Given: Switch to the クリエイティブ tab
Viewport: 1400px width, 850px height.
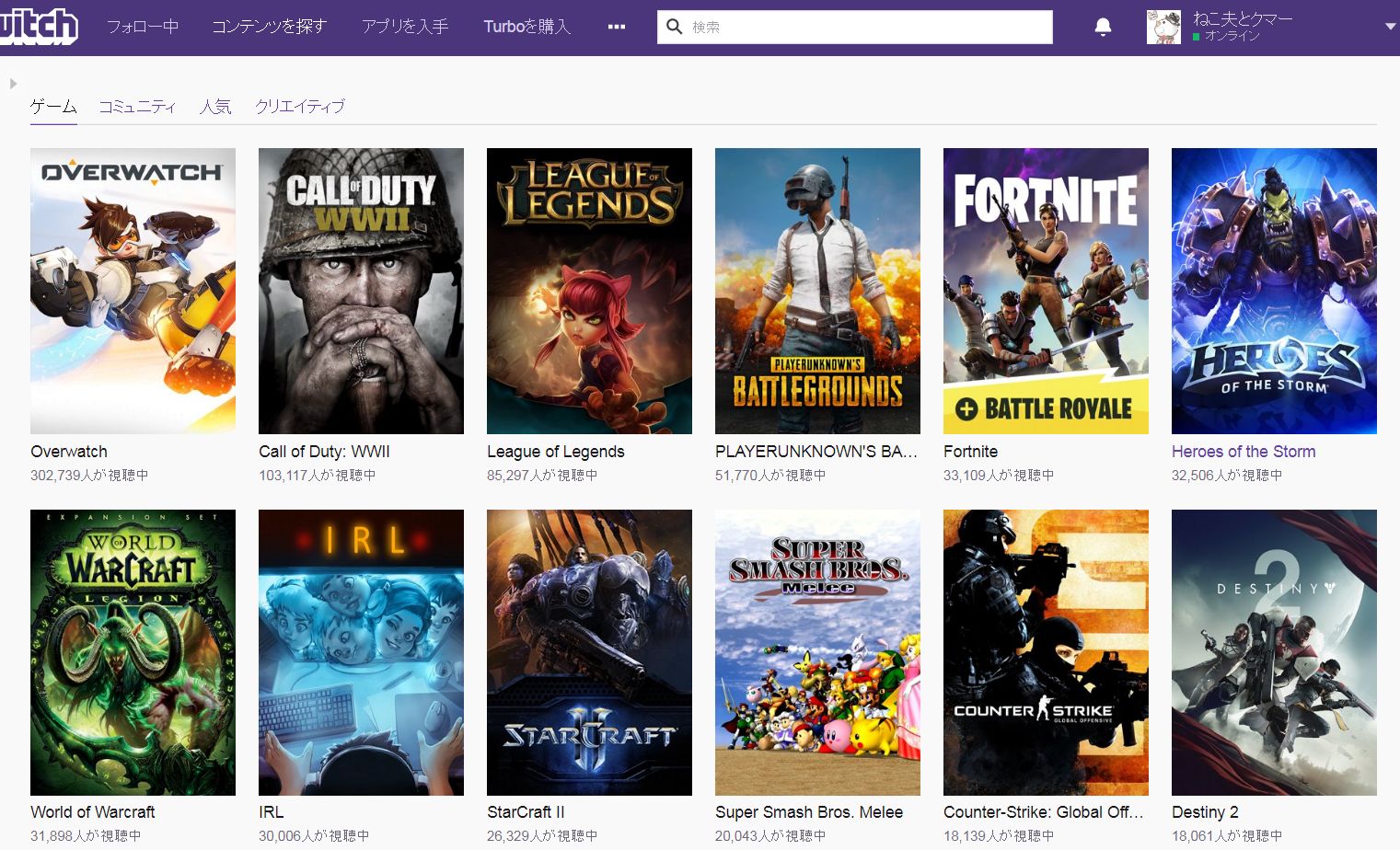Looking at the screenshot, I should (300, 107).
